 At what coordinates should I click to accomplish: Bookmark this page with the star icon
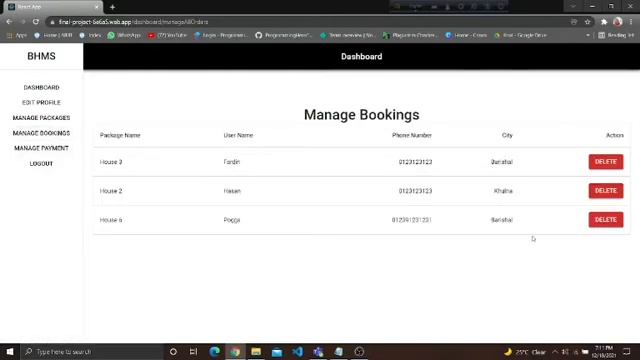tap(587, 22)
